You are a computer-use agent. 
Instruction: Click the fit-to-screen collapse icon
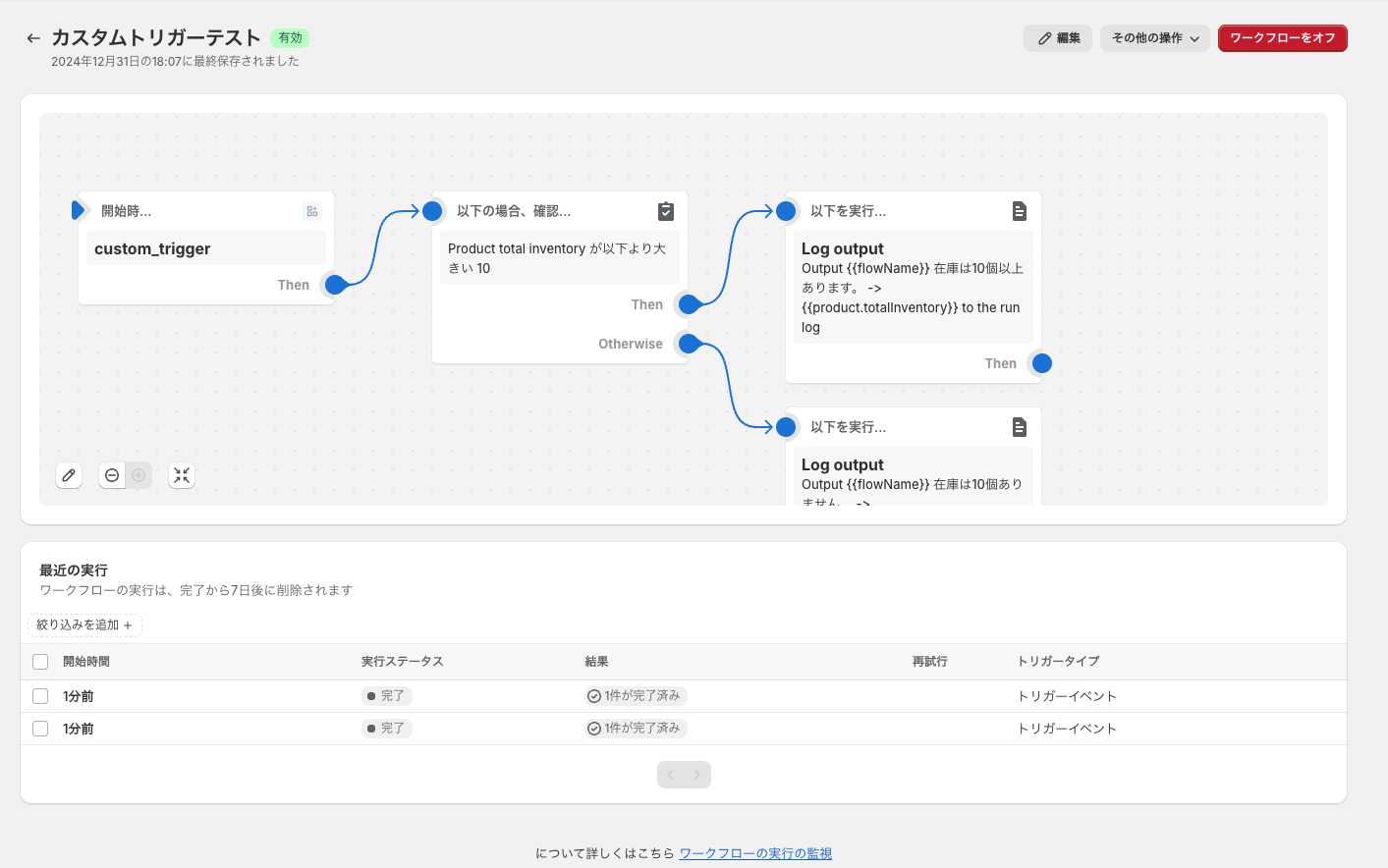point(182,475)
